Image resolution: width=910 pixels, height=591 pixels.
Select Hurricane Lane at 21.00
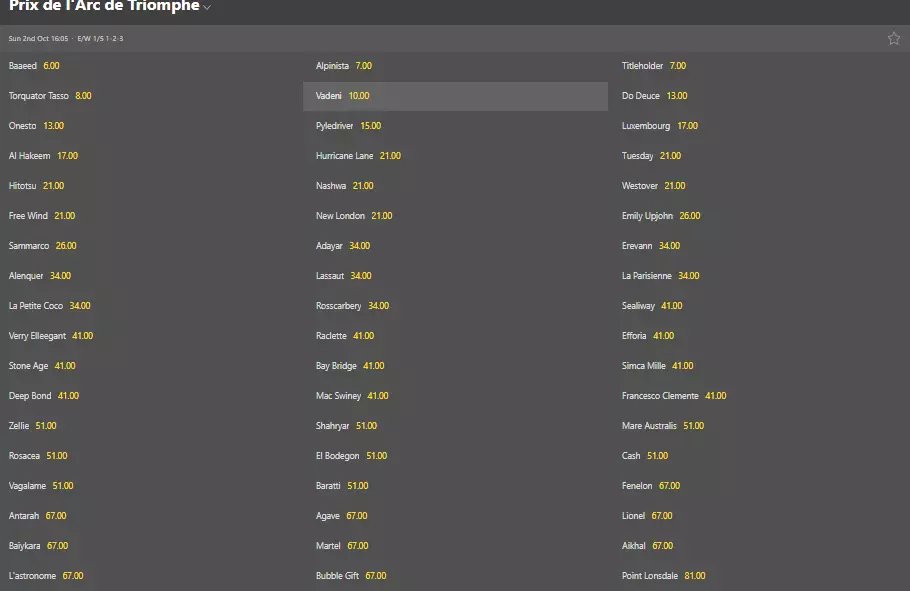click(390, 156)
